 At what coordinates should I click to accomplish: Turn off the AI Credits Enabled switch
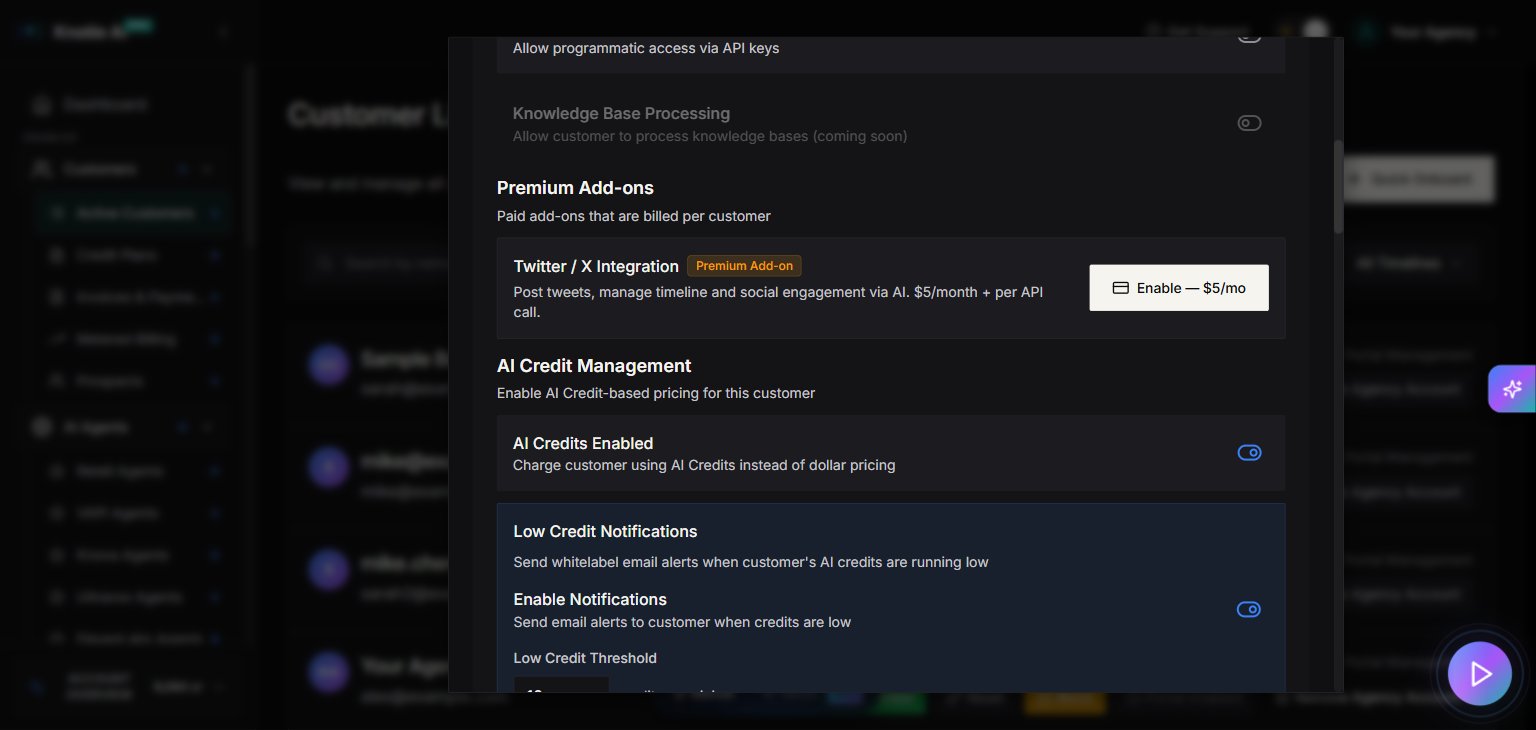click(1249, 453)
